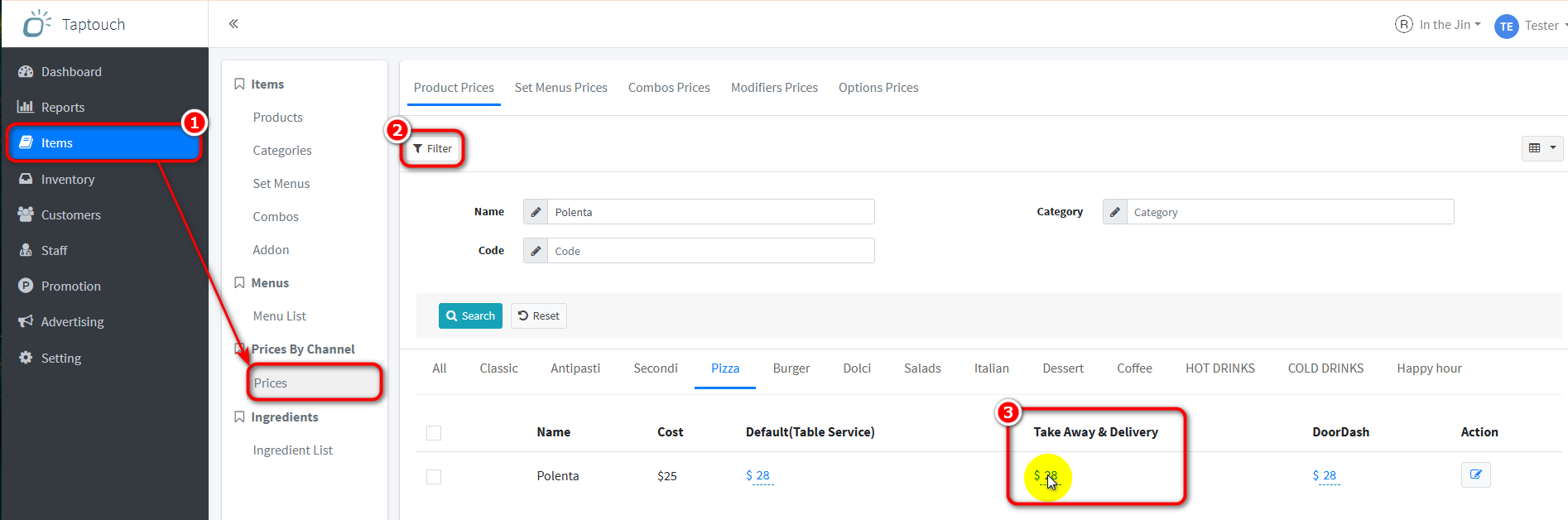Open Combos in the submenu
1568x520 pixels.
tap(276, 217)
